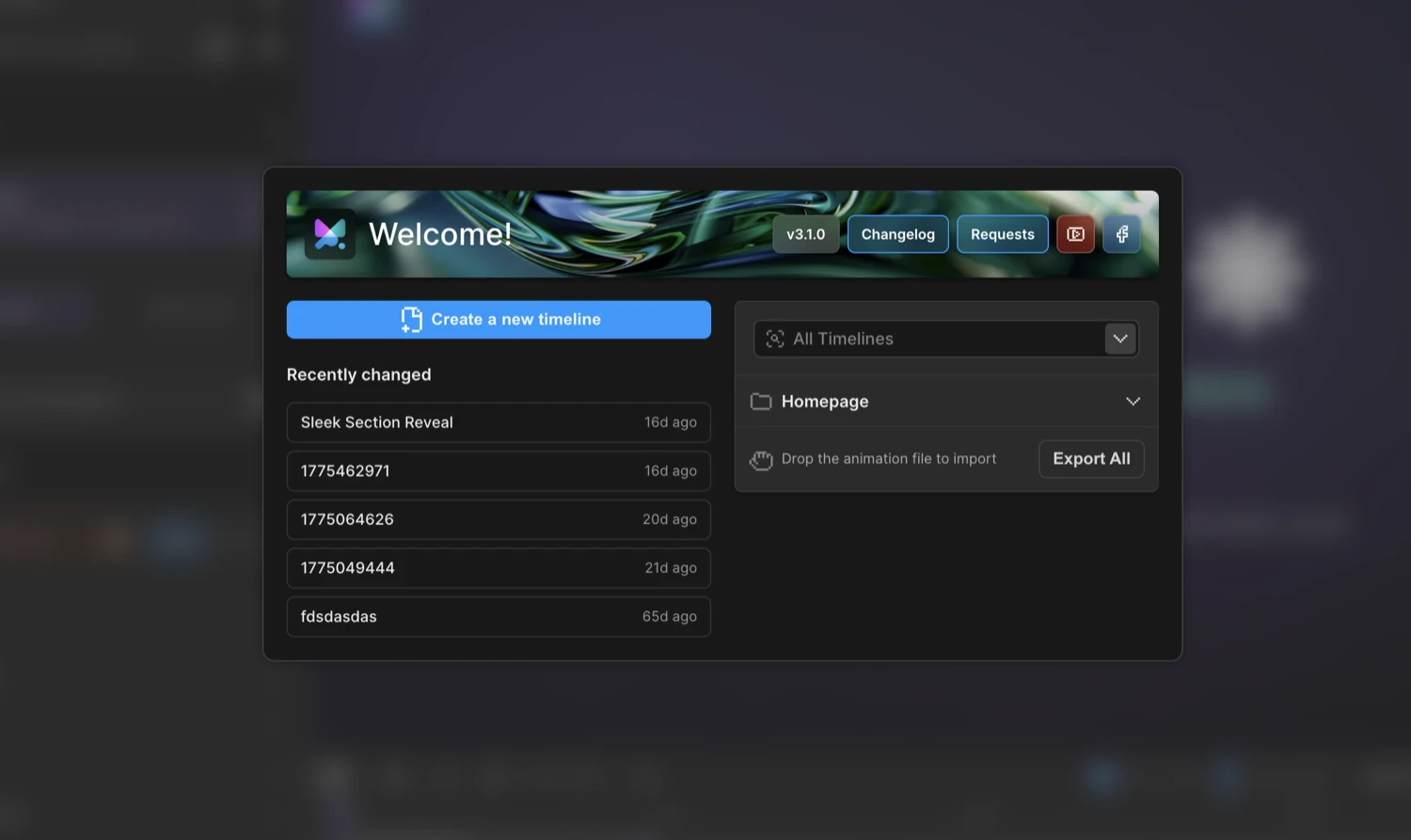The width and height of the screenshot is (1411, 840).
Task: Open the fdsdasdas timeline
Action: [499, 616]
